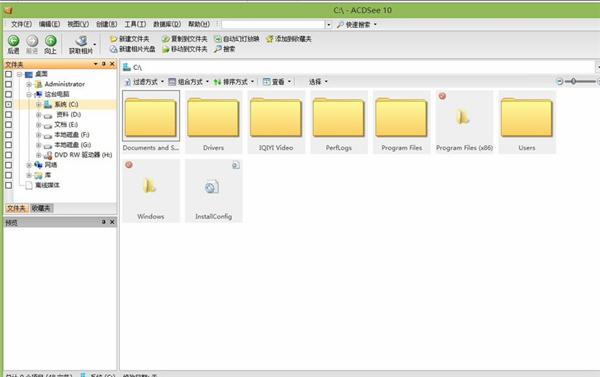This screenshot has height=377, width=600.
Task: Expand the Administrator tree node
Action: coord(29,84)
